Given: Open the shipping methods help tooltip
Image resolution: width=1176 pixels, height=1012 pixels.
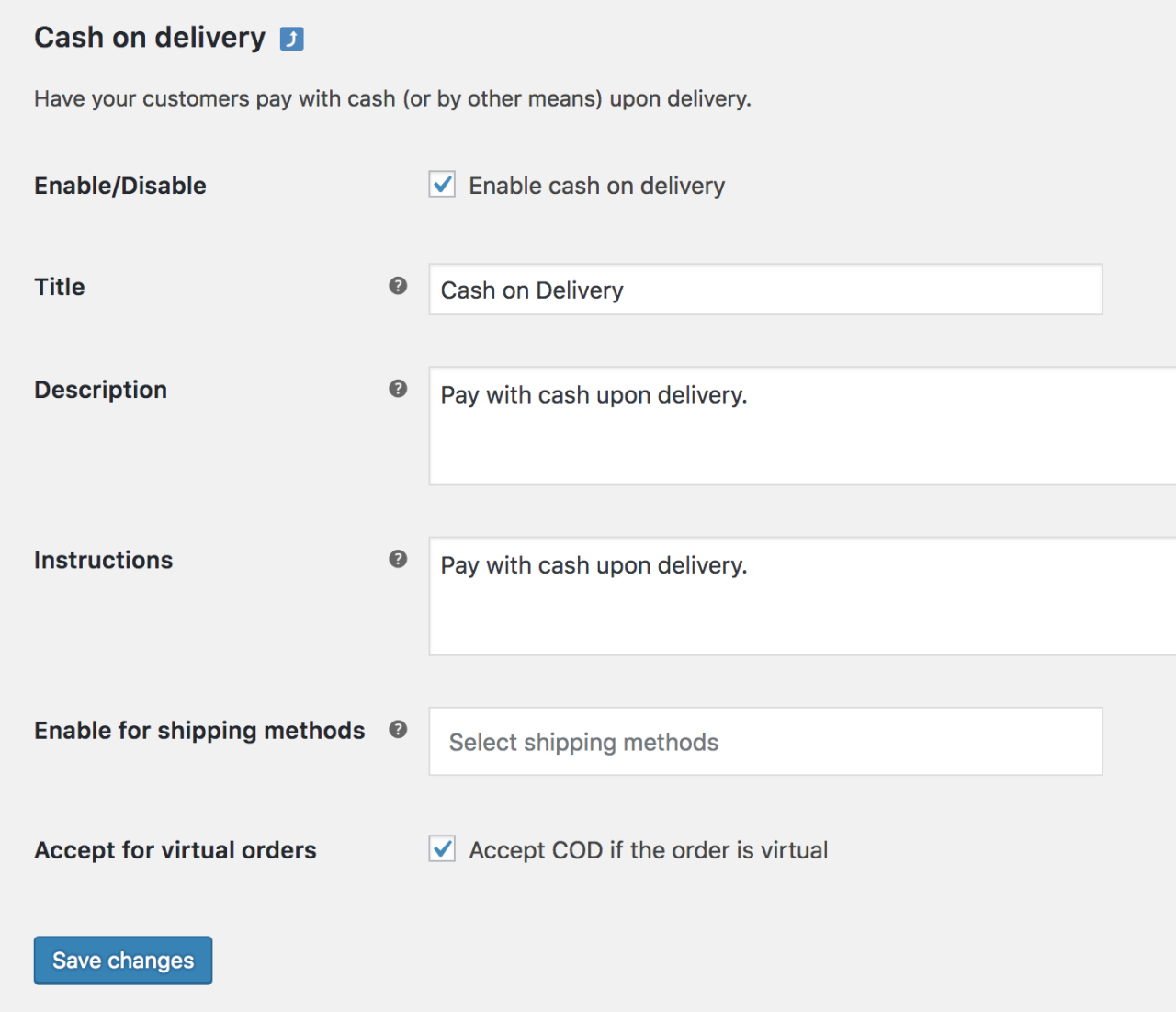Looking at the screenshot, I should pos(398,730).
